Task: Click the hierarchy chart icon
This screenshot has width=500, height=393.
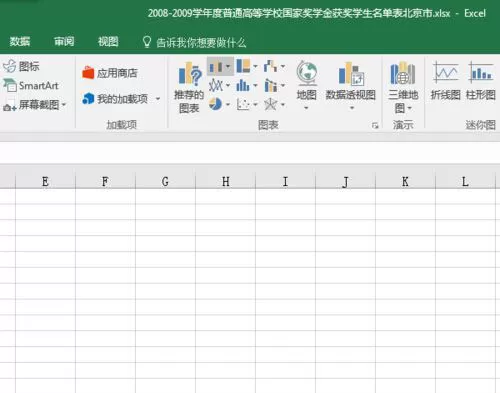Action: click(243, 66)
